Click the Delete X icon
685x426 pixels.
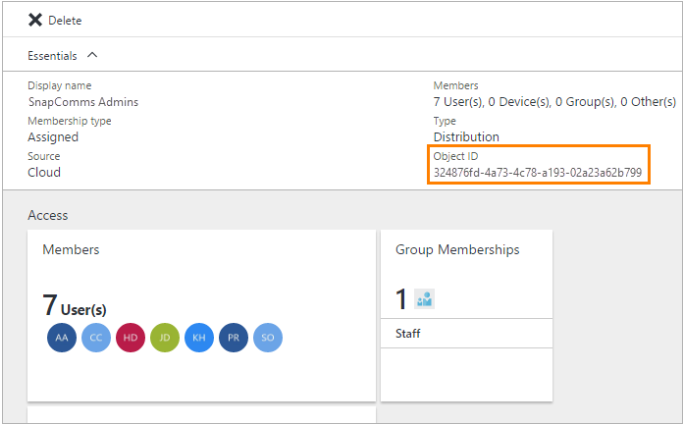coord(35,20)
